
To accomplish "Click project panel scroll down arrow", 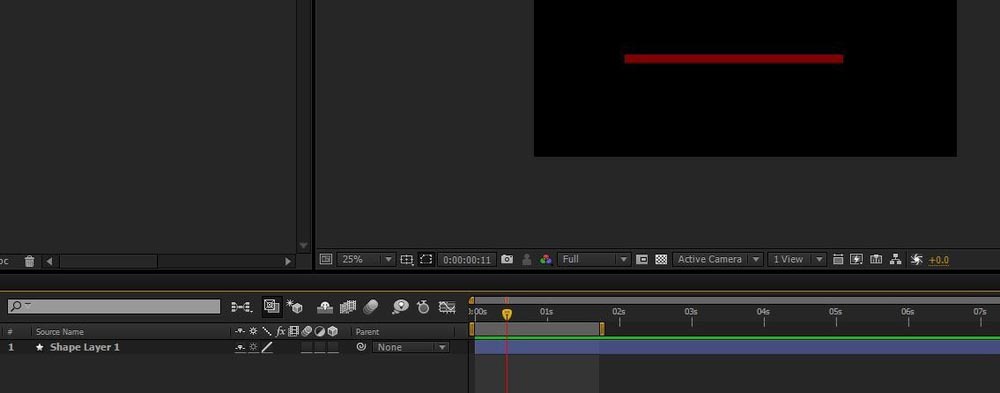I will tap(304, 246).
